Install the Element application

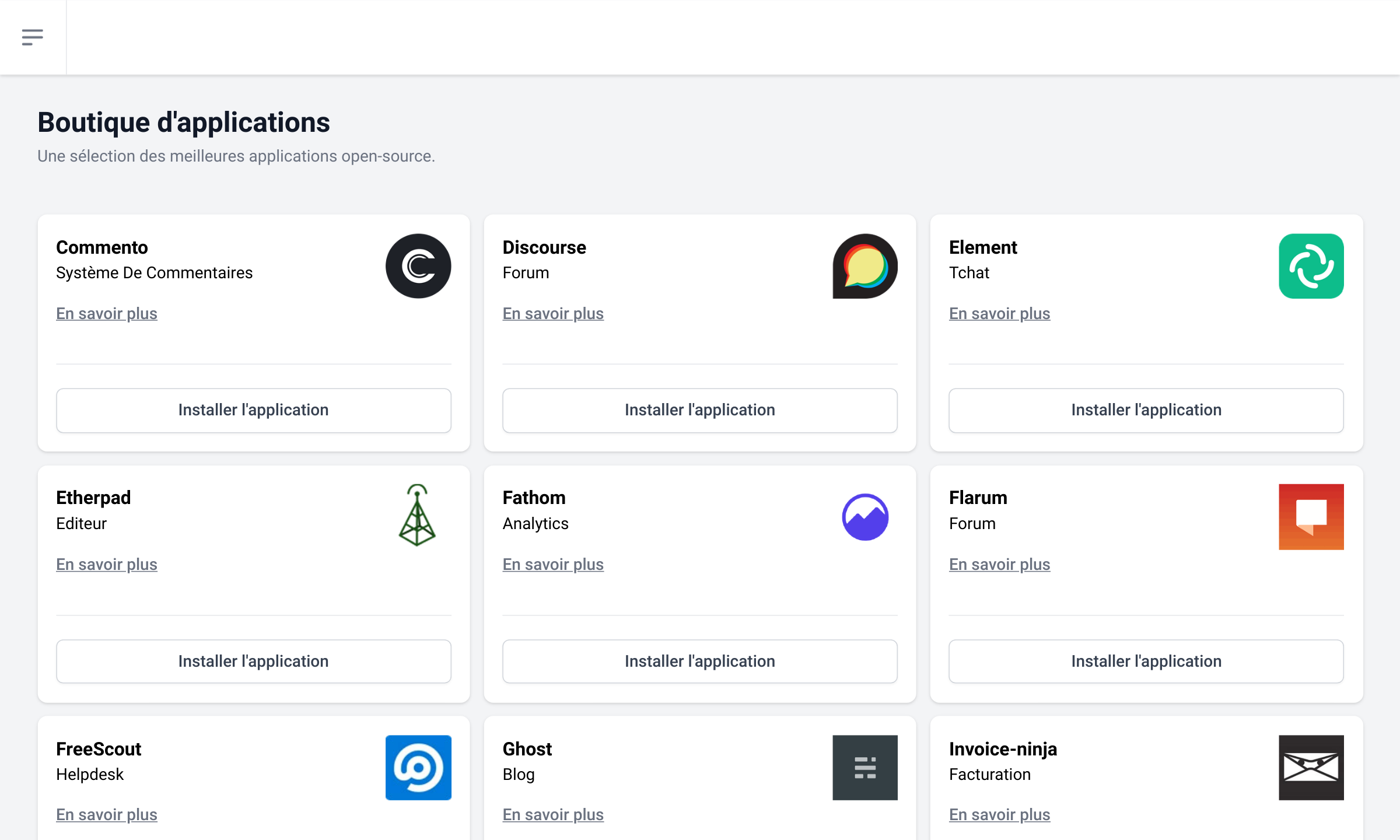[x=1146, y=410]
